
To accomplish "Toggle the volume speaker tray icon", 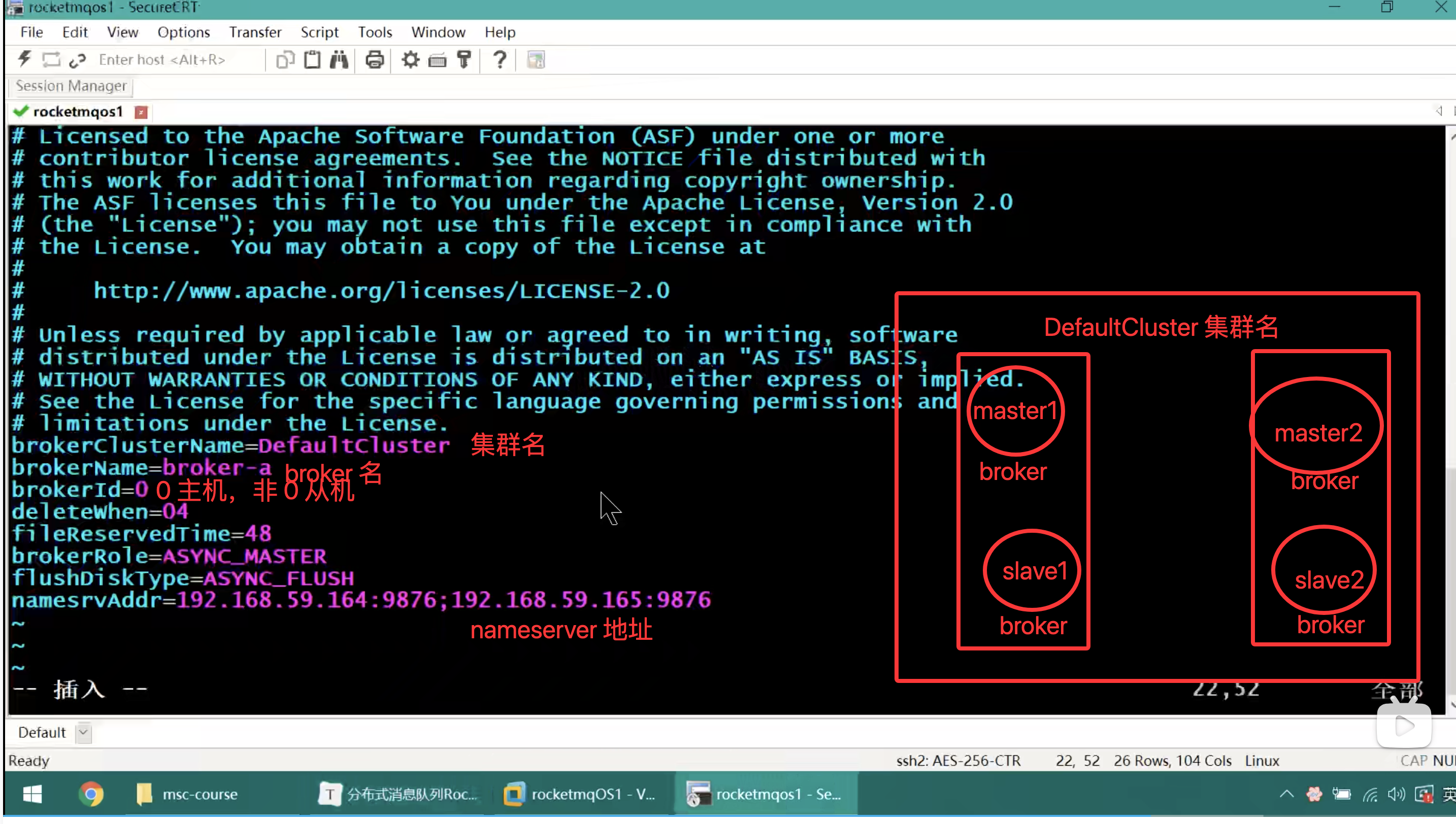I will pos(1396,794).
